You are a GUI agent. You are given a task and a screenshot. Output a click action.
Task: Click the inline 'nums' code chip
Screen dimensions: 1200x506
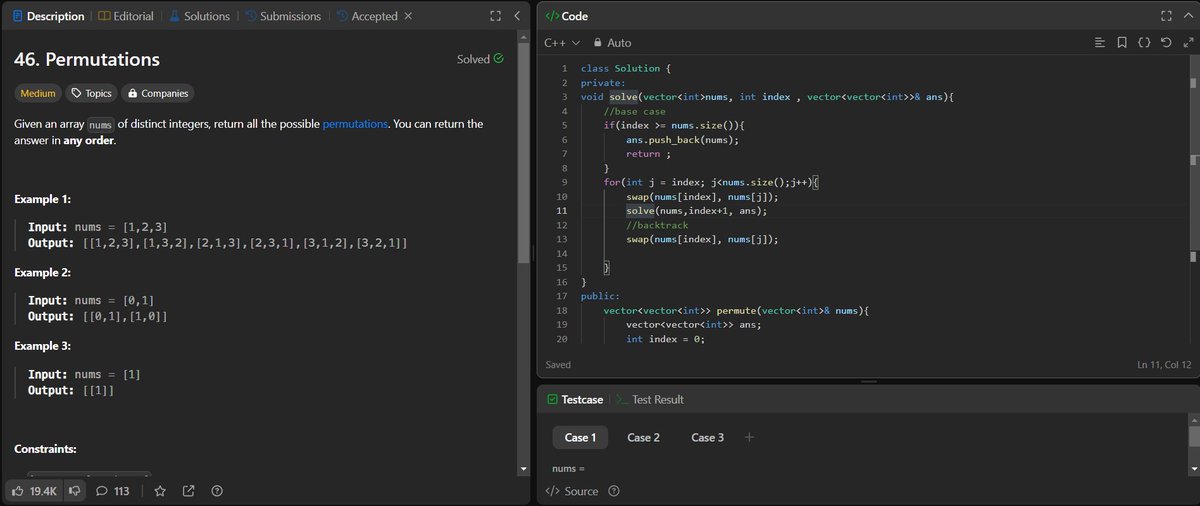(100, 124)
